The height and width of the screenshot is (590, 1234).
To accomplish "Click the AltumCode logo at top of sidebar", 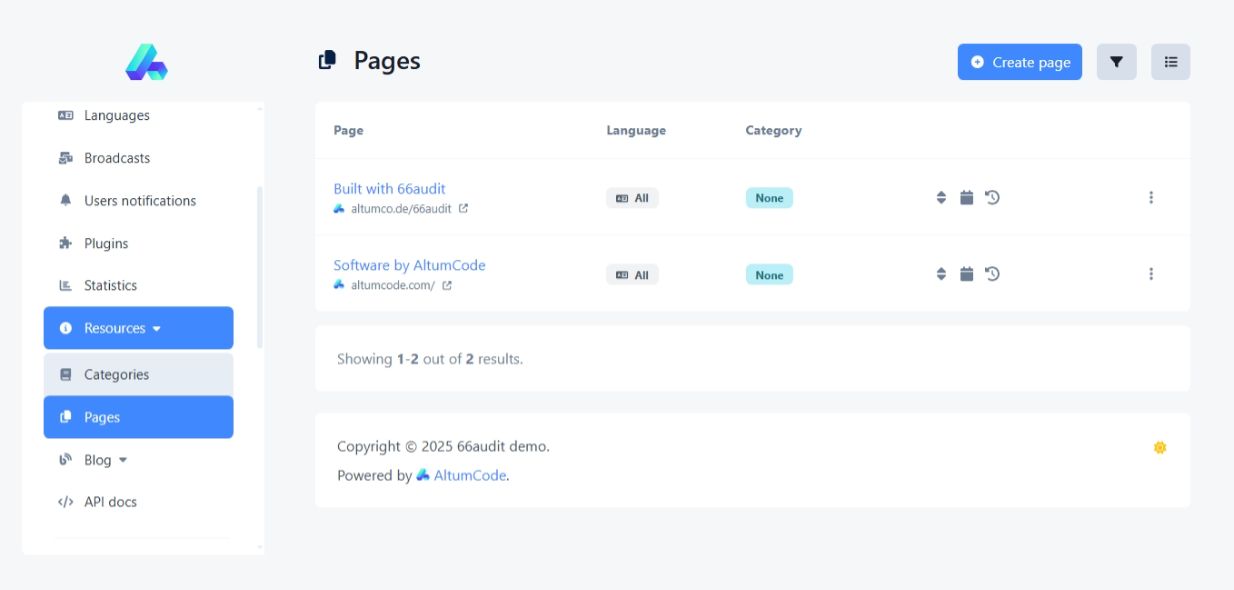I will [x=146, y=62].
